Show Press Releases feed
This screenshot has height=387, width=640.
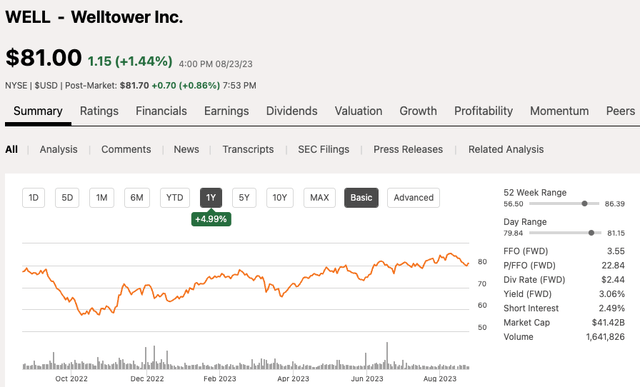pyautogui.click(x=408, y=149)
